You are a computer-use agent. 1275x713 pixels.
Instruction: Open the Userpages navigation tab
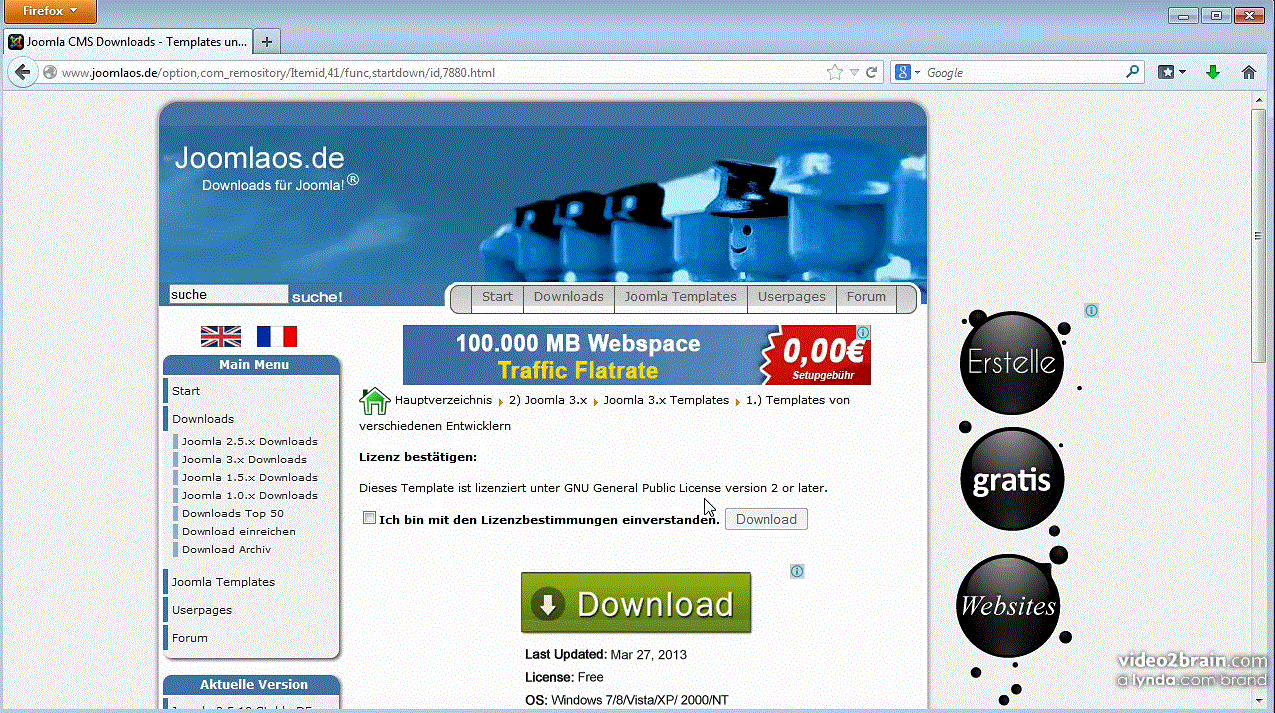pyautogui.click(x=792, y=297)
